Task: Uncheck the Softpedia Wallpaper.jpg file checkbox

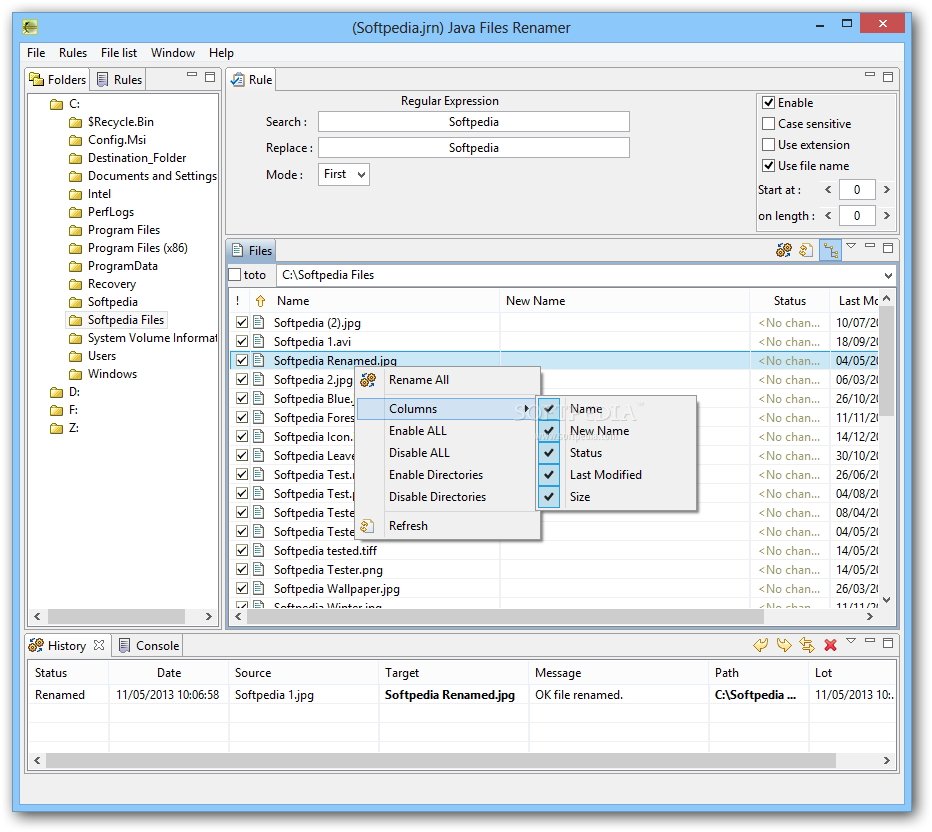Action: tap(242, 588)
